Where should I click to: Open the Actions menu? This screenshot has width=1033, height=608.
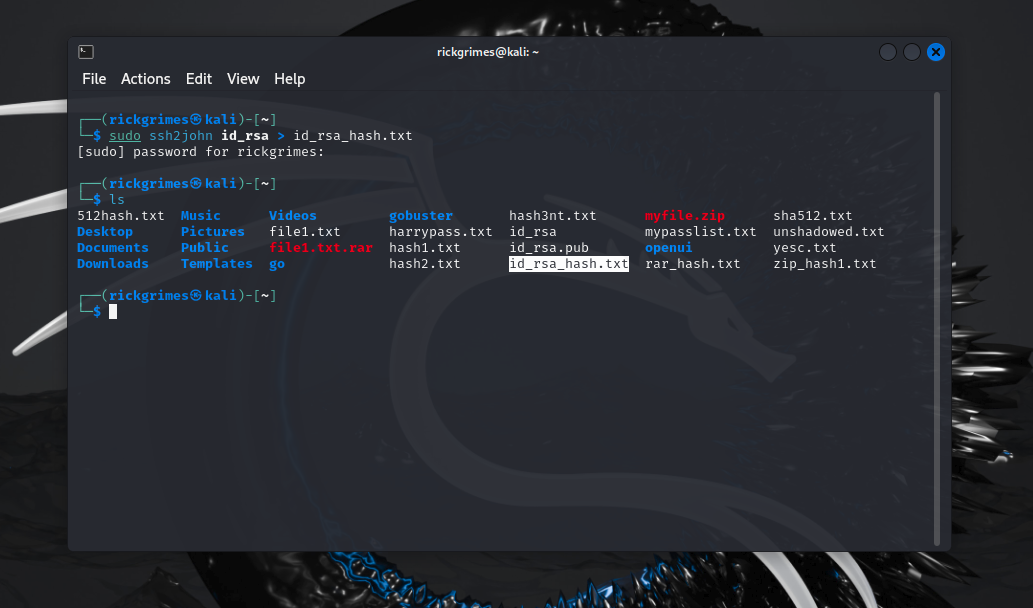click(x=146, y=79)
